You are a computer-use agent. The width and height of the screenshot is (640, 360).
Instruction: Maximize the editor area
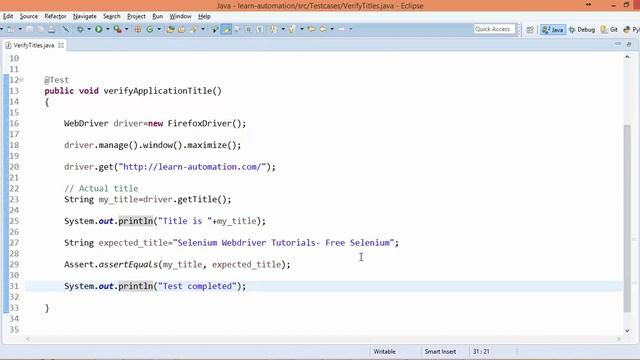pos(629,44)
